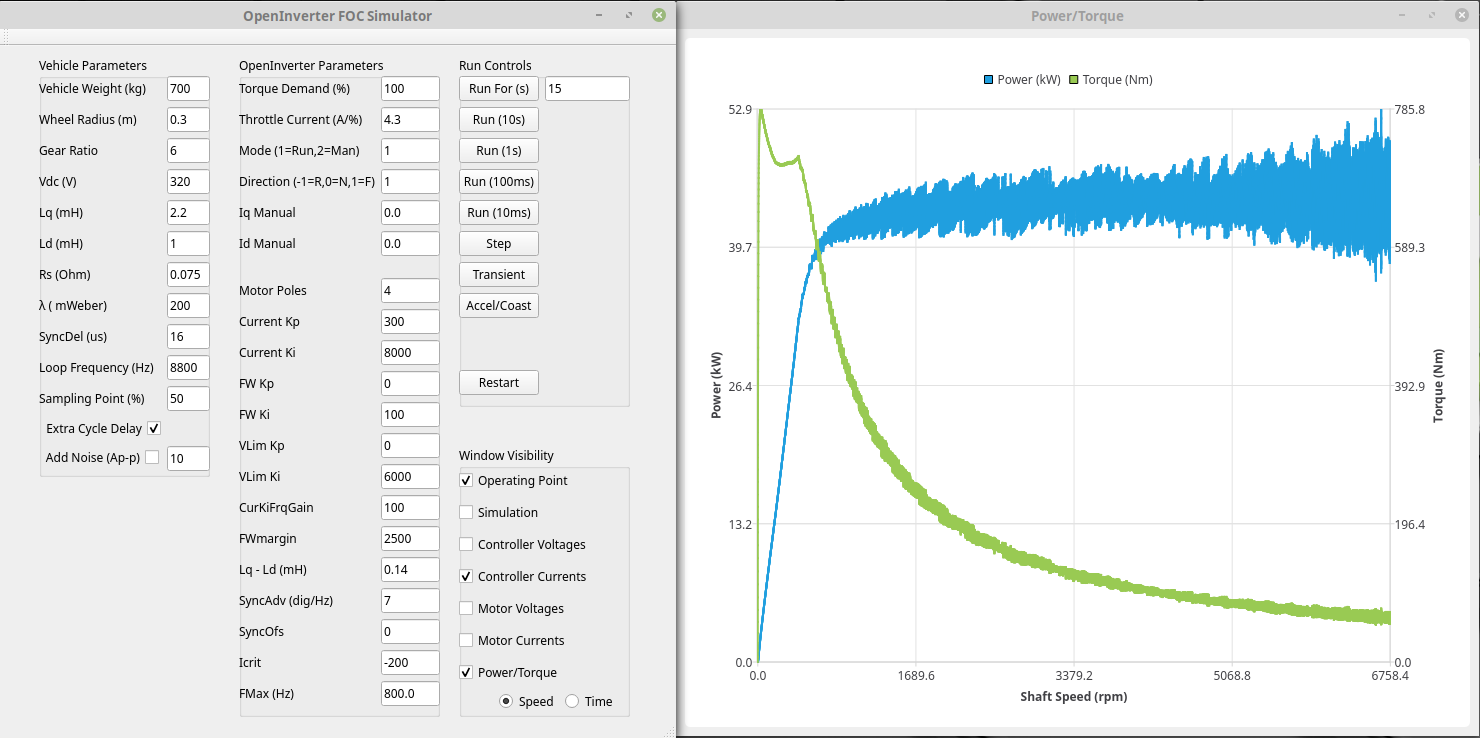
Task: Enable Controller Voltages window visibility
Action: pos(466,545)
